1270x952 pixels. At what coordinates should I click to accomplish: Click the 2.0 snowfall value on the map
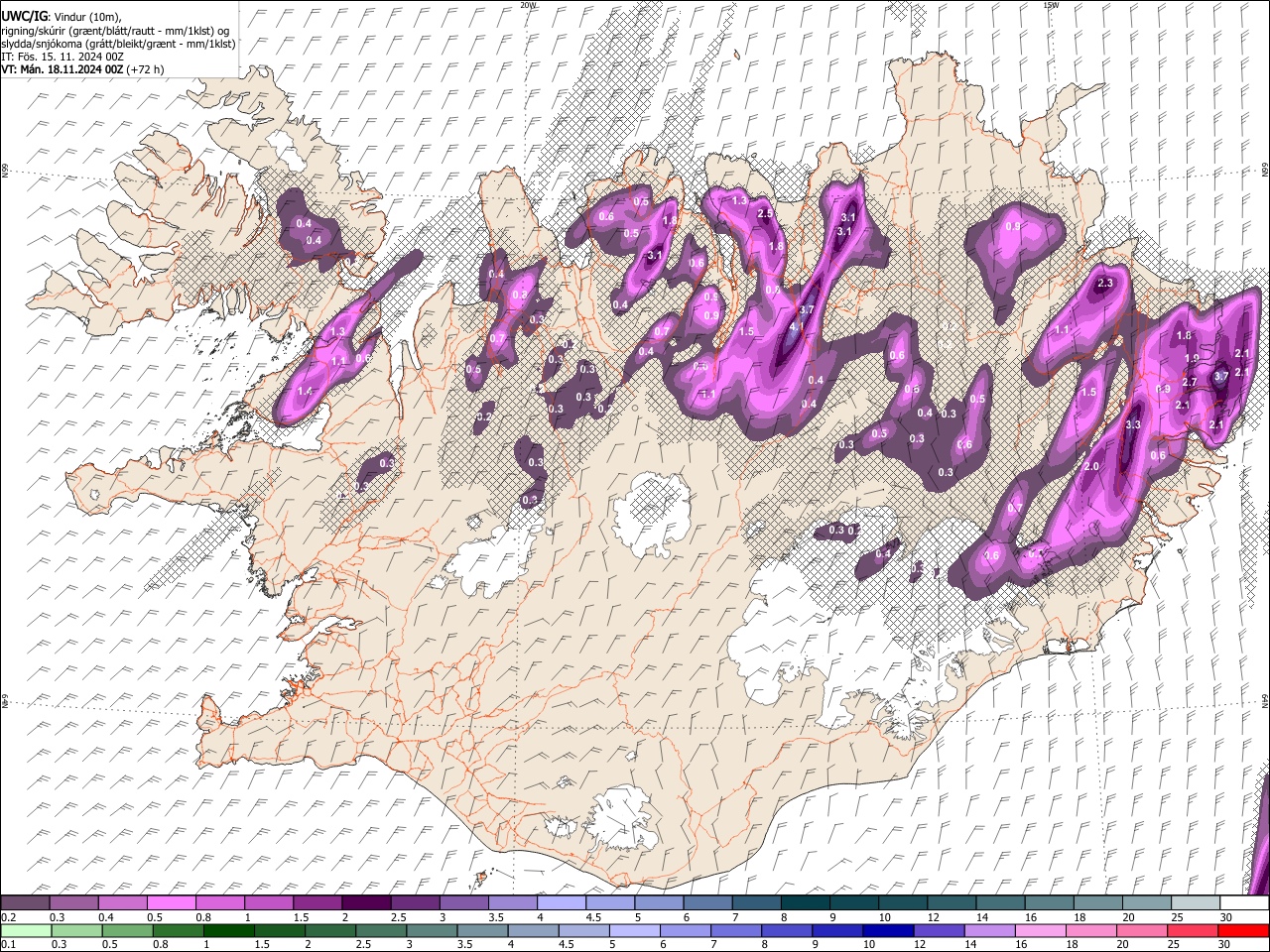1092,467
